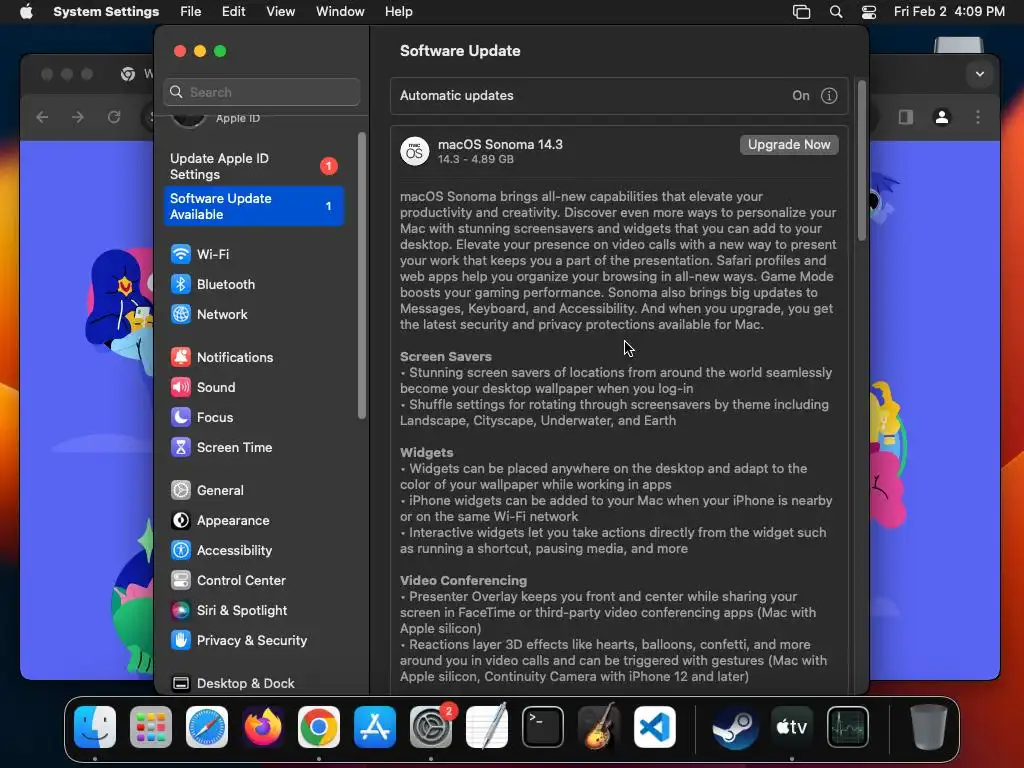The image size is (1024, 768).
Task: Click the macOS Sonoma OS icon
Action: (415, 152)
